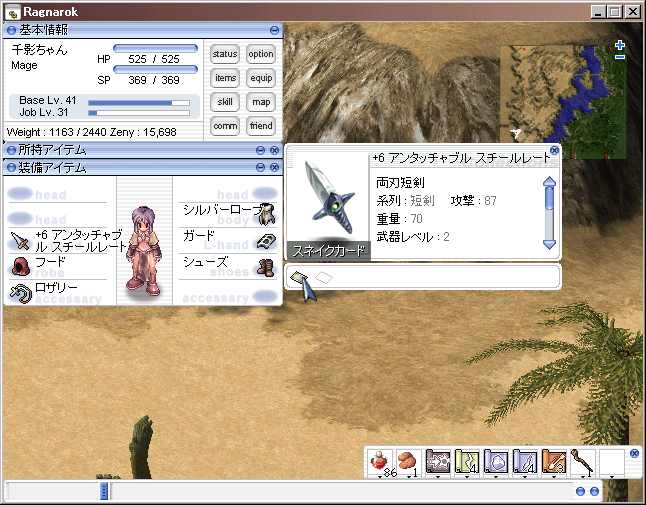Open the option menu button
Image resolution: width=646 pixels, height=505 pixels.
pos(261,54)
